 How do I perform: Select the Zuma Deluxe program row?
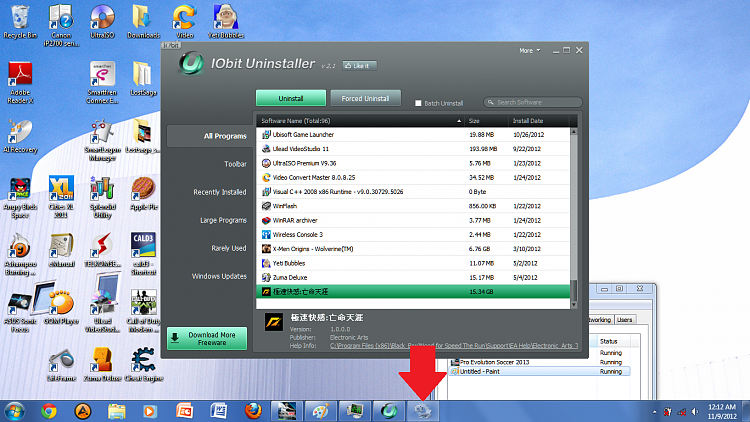coord(413,278)
